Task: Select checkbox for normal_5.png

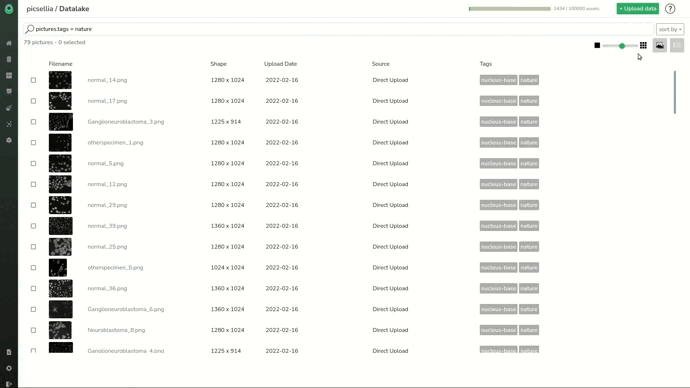Action: (33, 163)
